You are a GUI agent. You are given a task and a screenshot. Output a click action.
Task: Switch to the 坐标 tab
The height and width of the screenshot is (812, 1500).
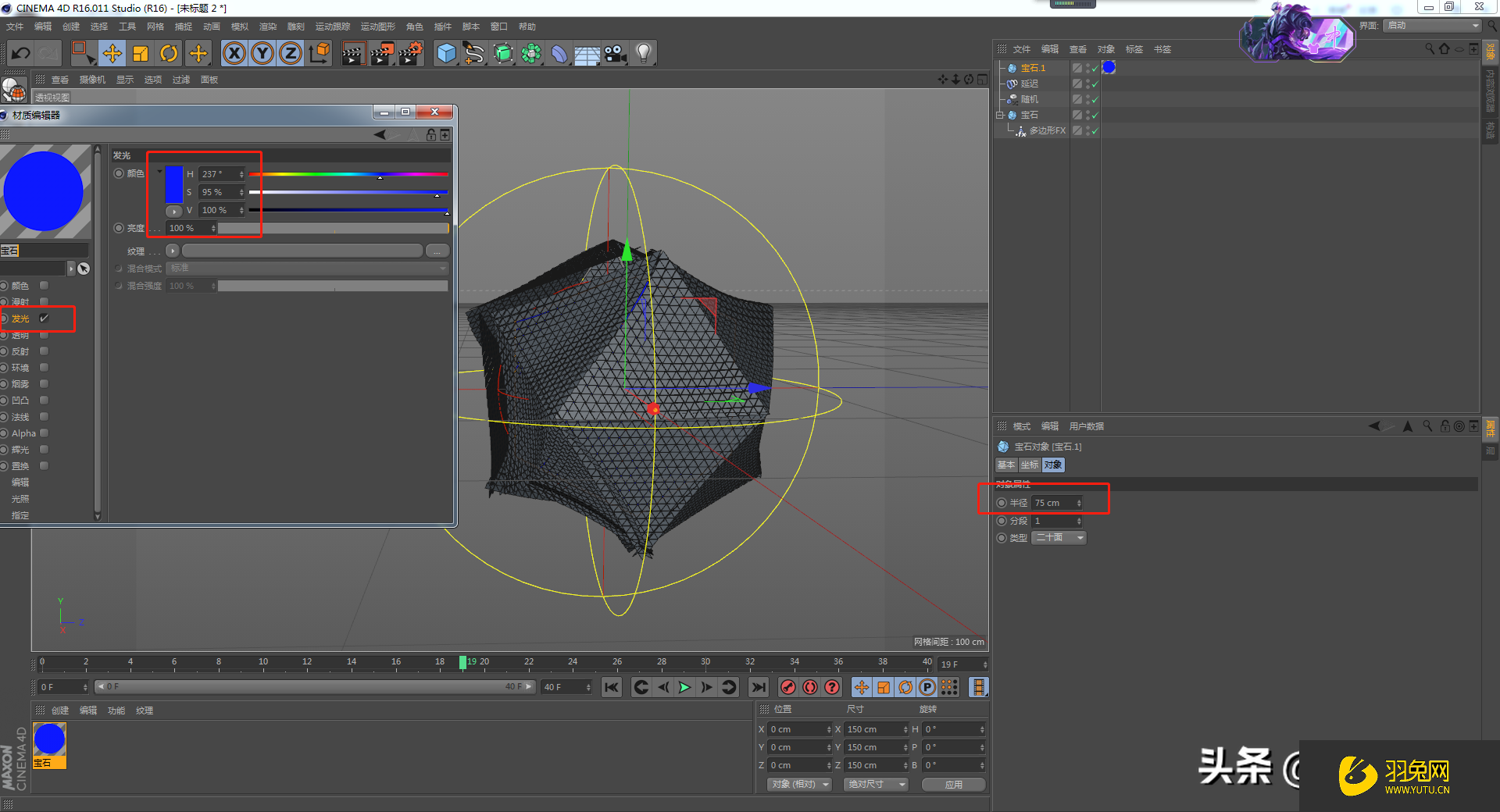[1030, 465]
